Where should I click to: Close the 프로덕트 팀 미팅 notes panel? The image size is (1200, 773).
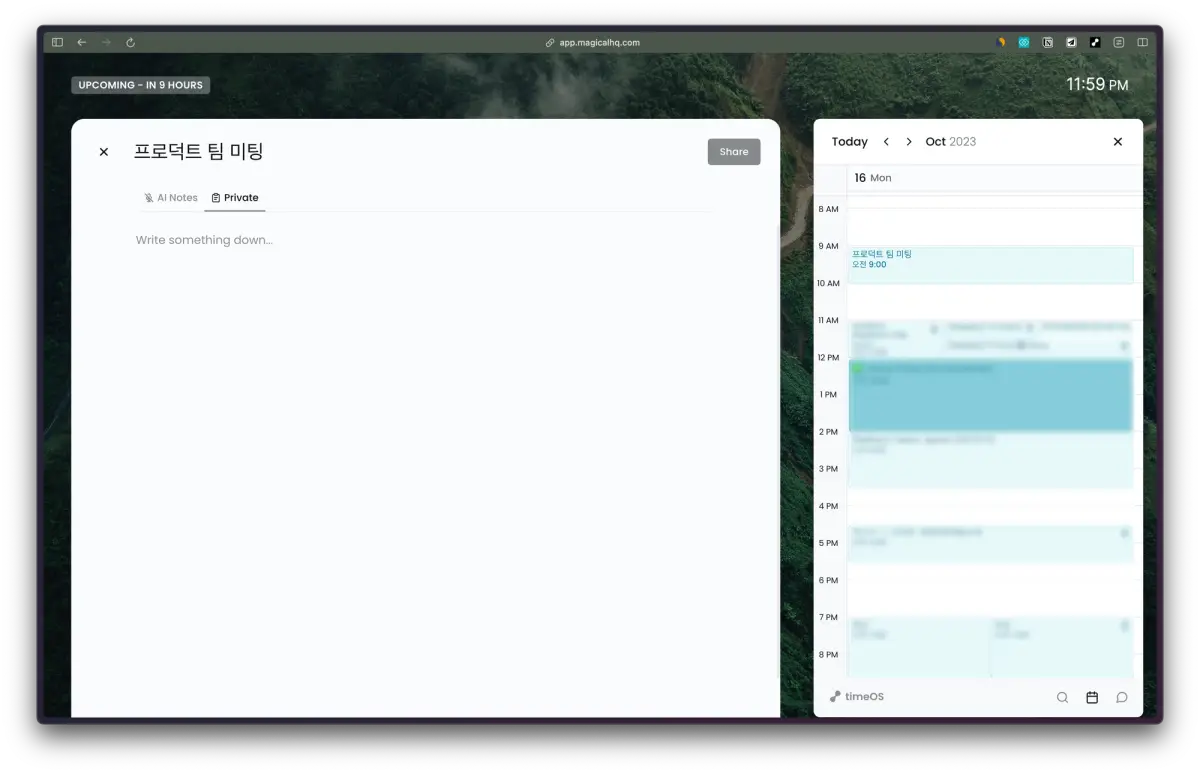[x=103, y=152]
